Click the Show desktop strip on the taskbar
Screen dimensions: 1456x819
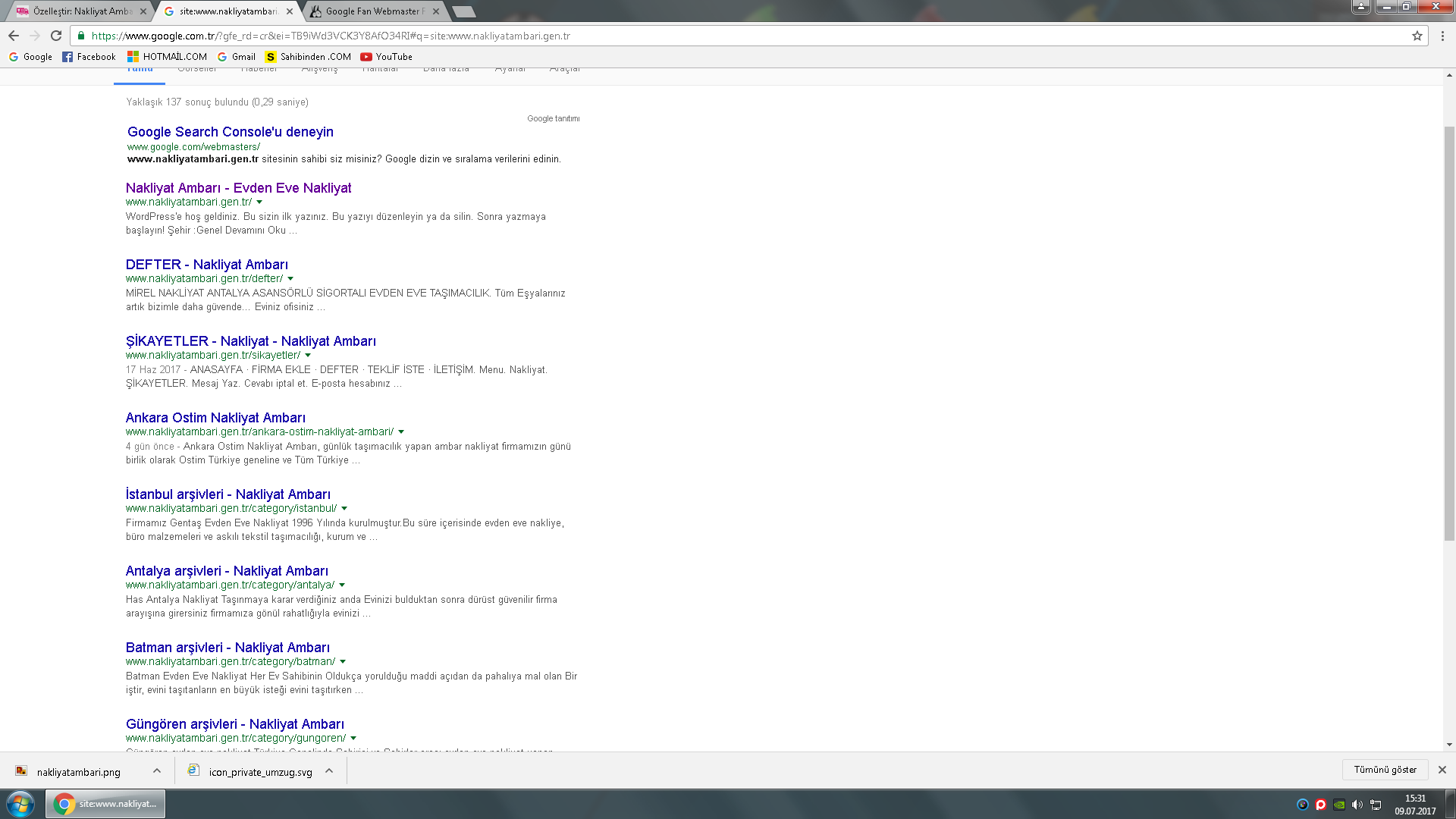coord(1451,804)
